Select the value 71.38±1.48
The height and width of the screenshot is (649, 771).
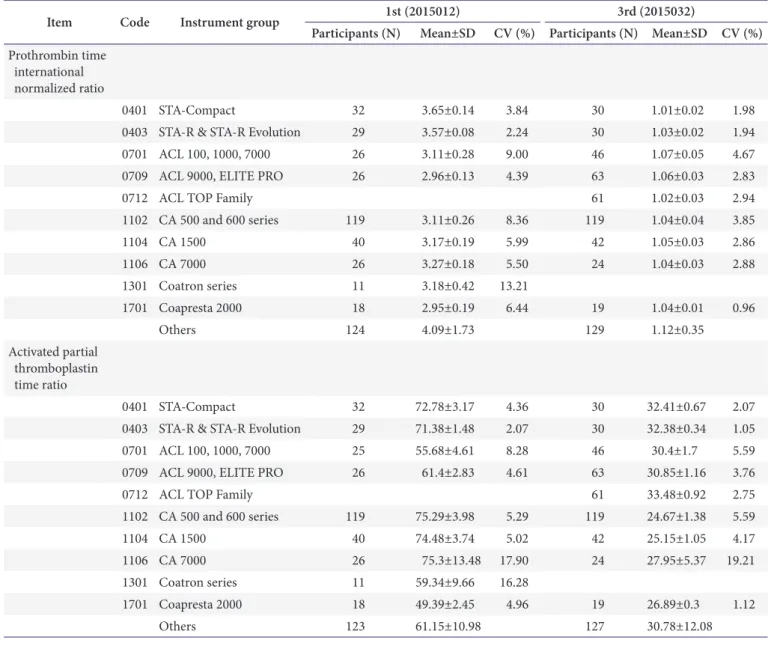coord(445,429)
